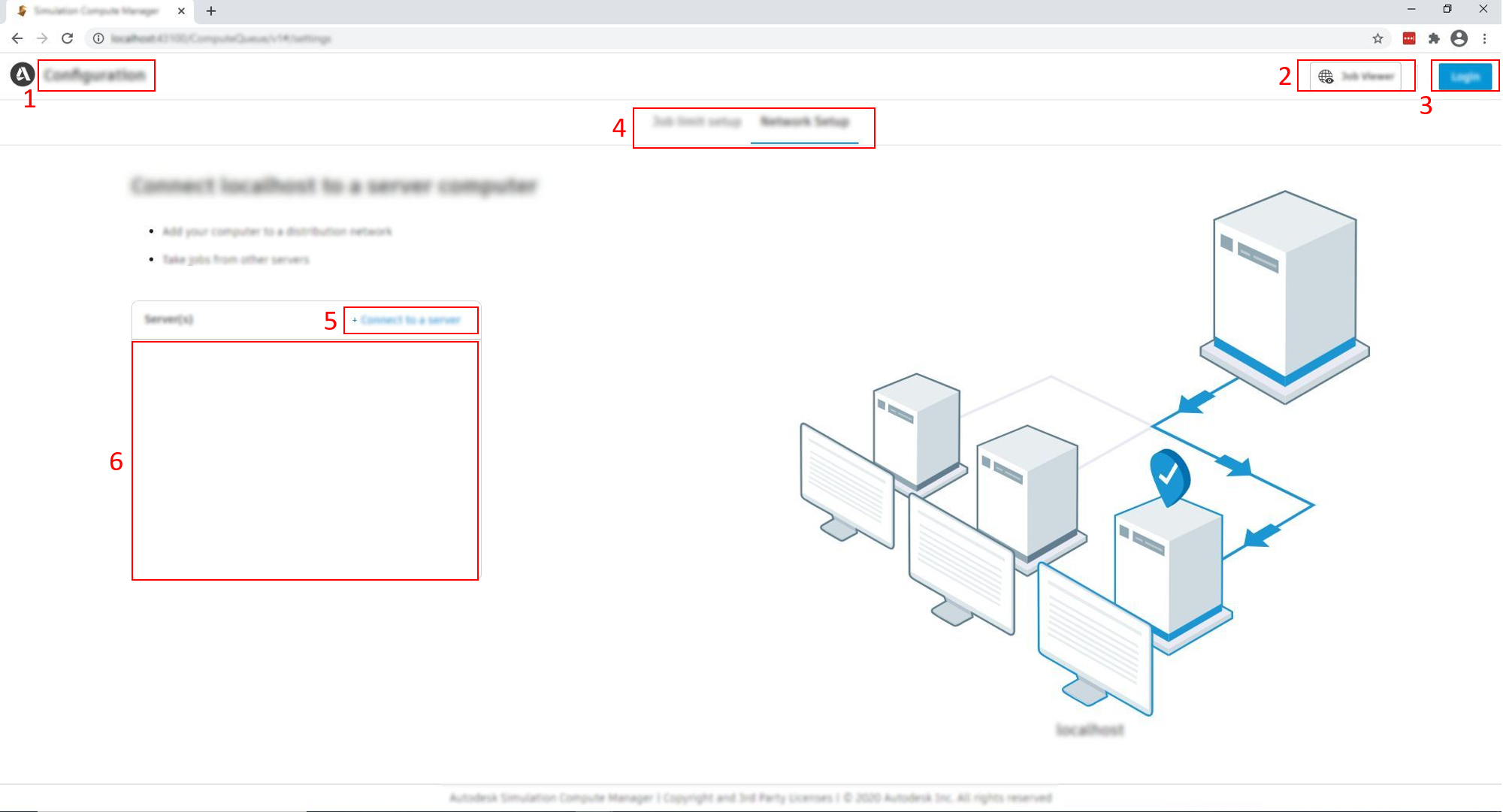Click the Autodesk logo icon
Screen dimensions: 1503x812
[x=22, y=74]
